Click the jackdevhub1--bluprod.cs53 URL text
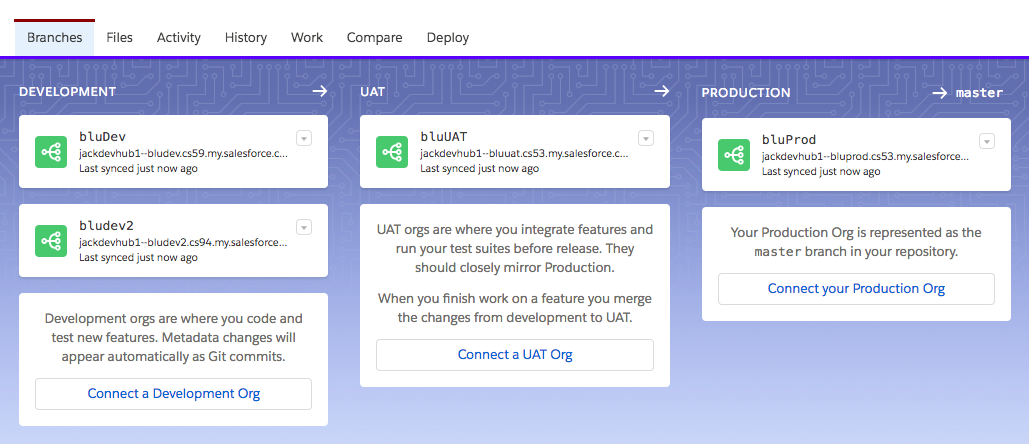Image resolution: width=1029 pixels, height=444 pixels. (866, 157)
